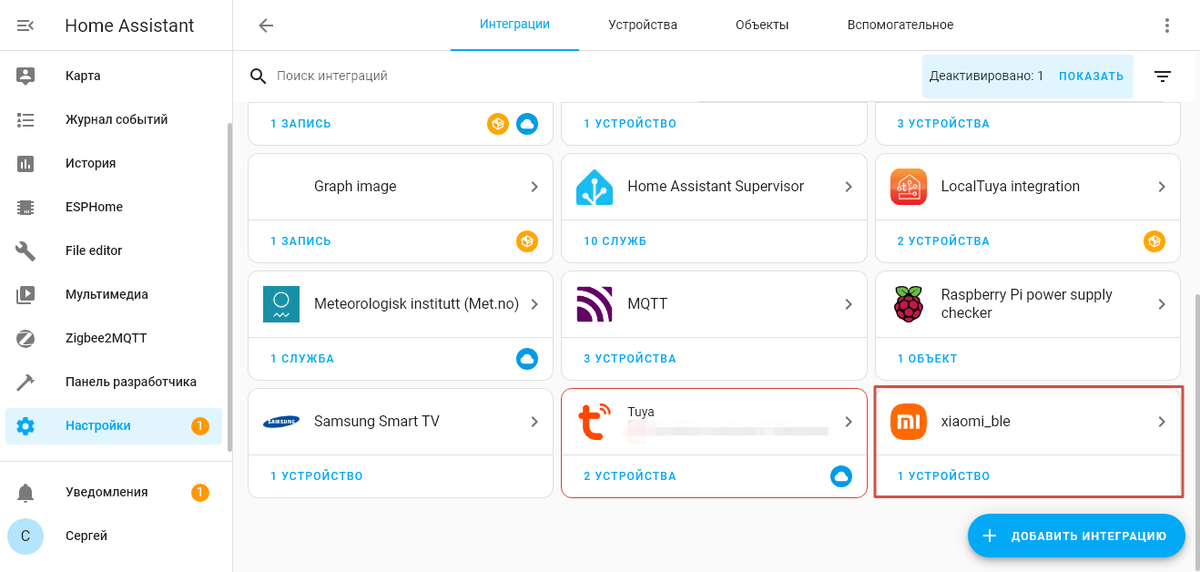Click the custom badge on LocalTuya card

coord(1155,241)
